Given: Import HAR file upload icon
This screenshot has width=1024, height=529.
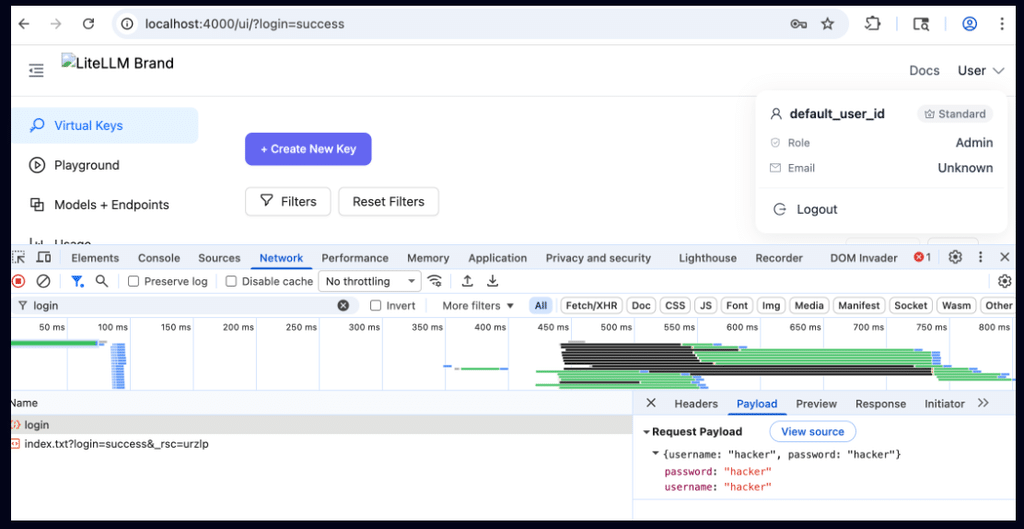Looking at the screenshot, I should coord(467,281).
